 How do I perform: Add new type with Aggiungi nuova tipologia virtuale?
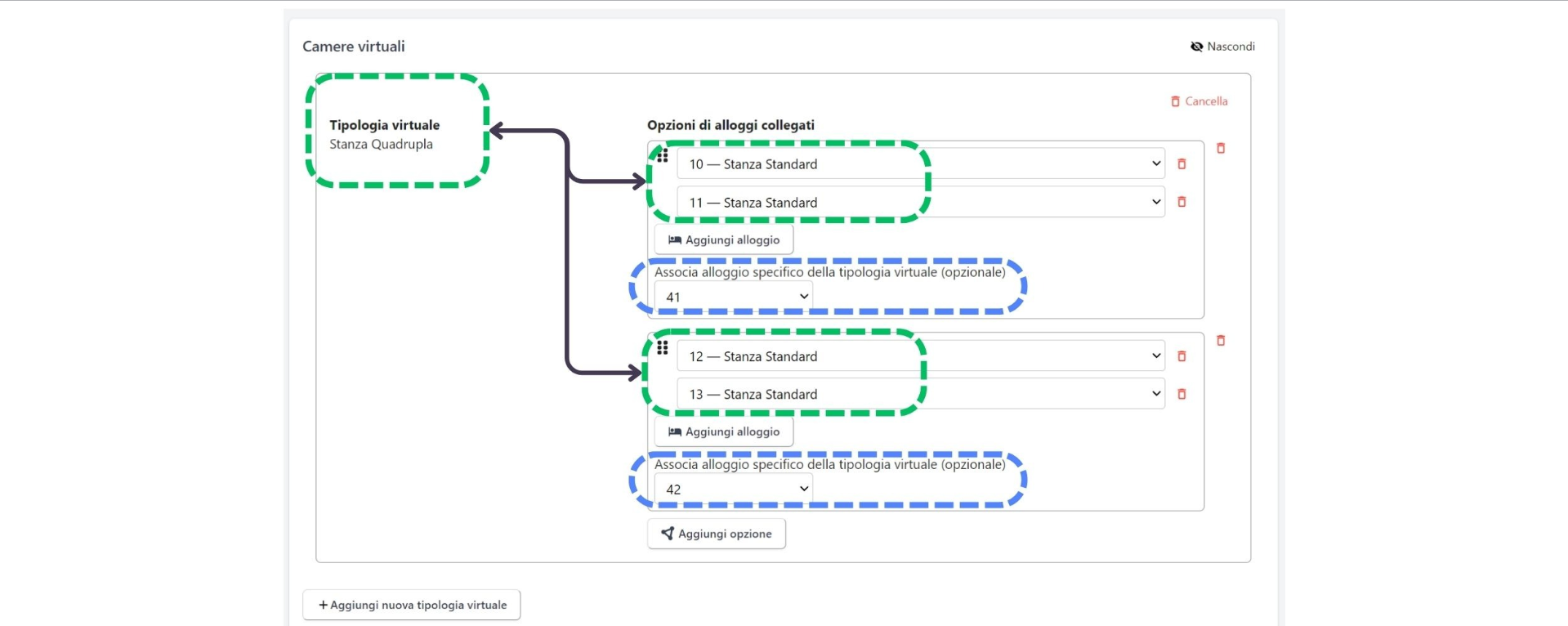(412, 605)
